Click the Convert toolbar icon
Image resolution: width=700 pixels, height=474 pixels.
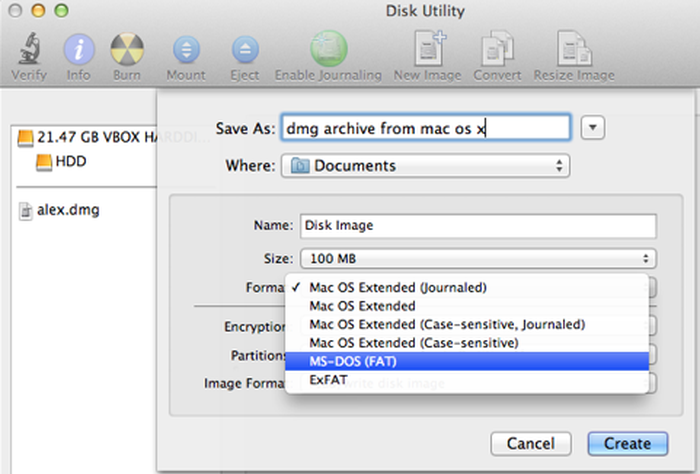pos(497,48)
